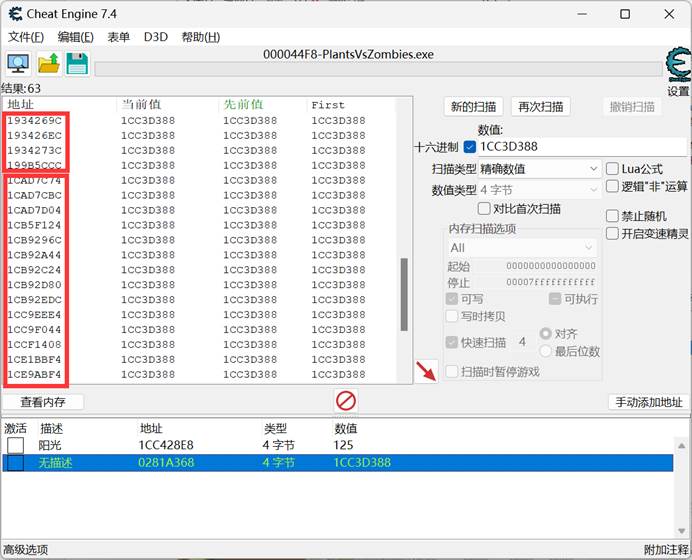The height and width of the screenshot is (560, 692).
Task: Click the scan progress bar
Action: (379, 69)
